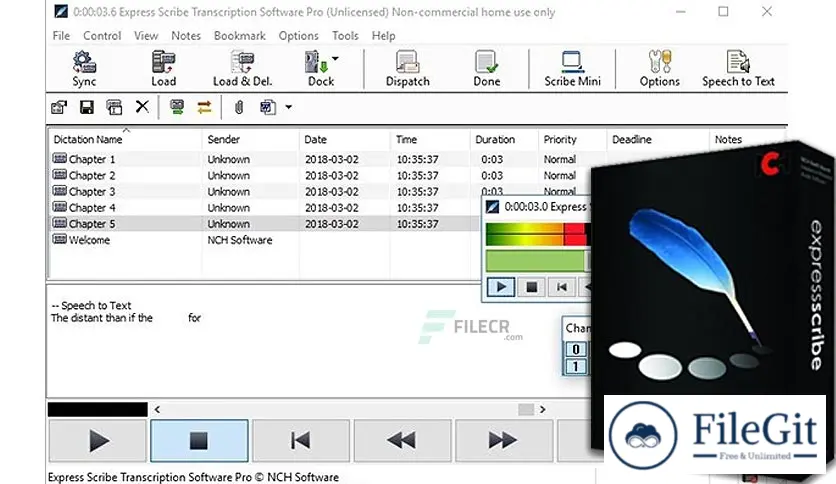Click channel 0 button
Viewport: 836px width, 484px height.
click(x=576, y=349)
